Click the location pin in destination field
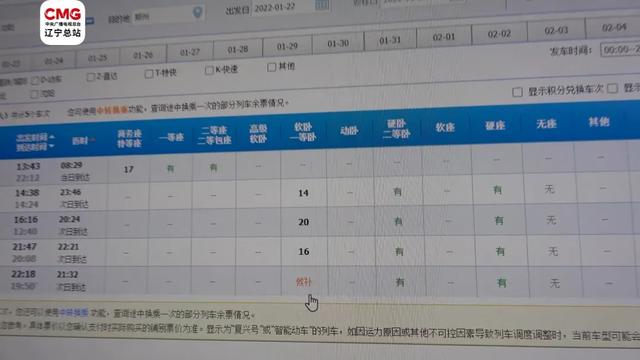 click(x=198, y=13)
